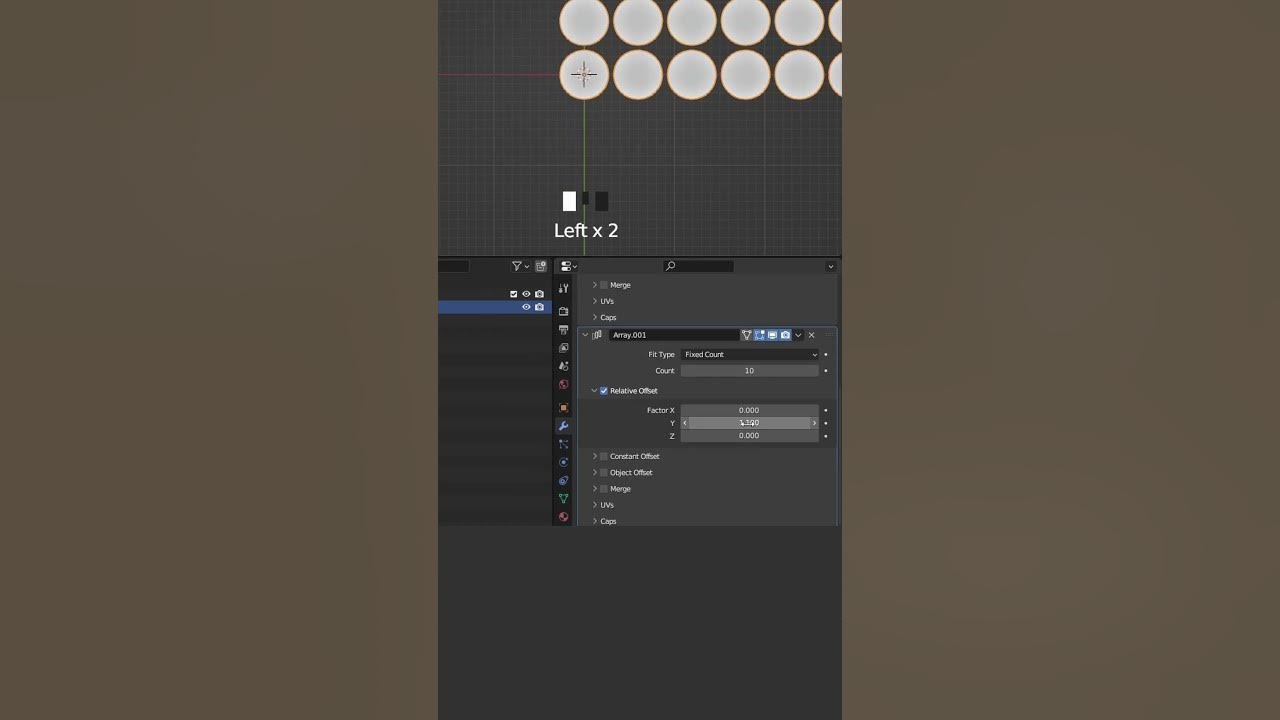
Task: Open the Output properties tab
Action: pyautogui.click(x=564, y=330)
